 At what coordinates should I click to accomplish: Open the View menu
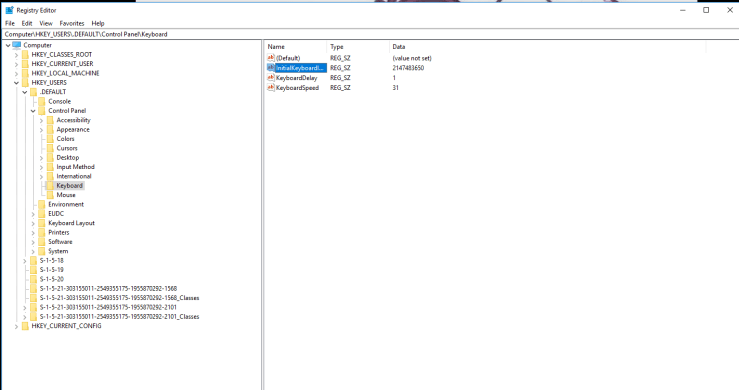(x=46, y=23)
